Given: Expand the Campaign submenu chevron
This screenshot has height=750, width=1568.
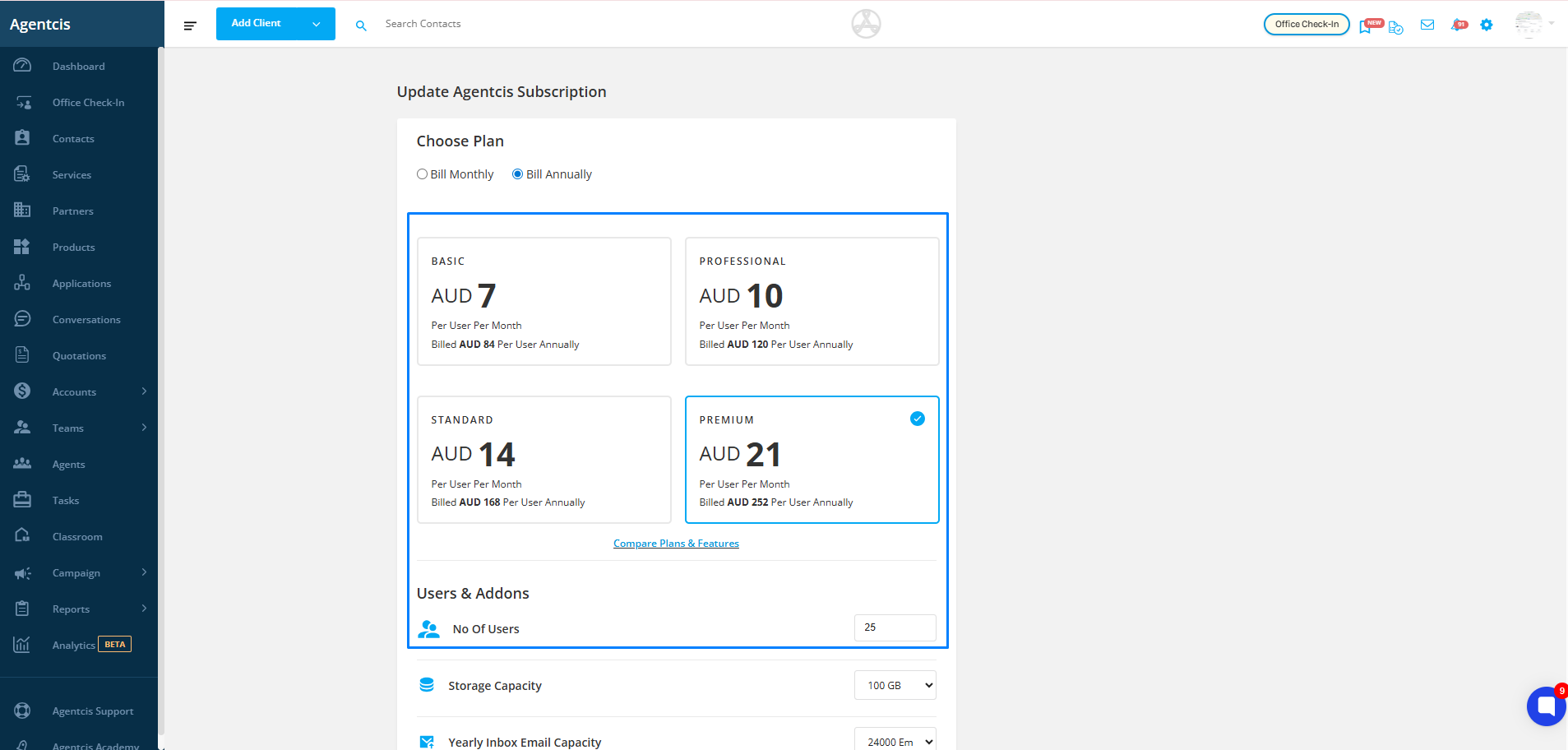Looking at the screenshot, I should [144, 572].
